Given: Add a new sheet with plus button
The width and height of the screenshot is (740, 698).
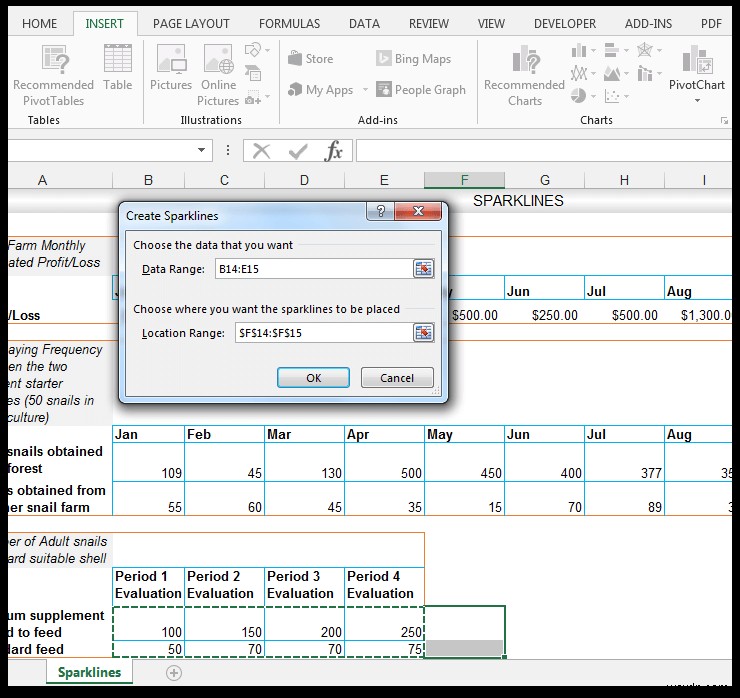Looking at the screenshot, I should (174, 673).
